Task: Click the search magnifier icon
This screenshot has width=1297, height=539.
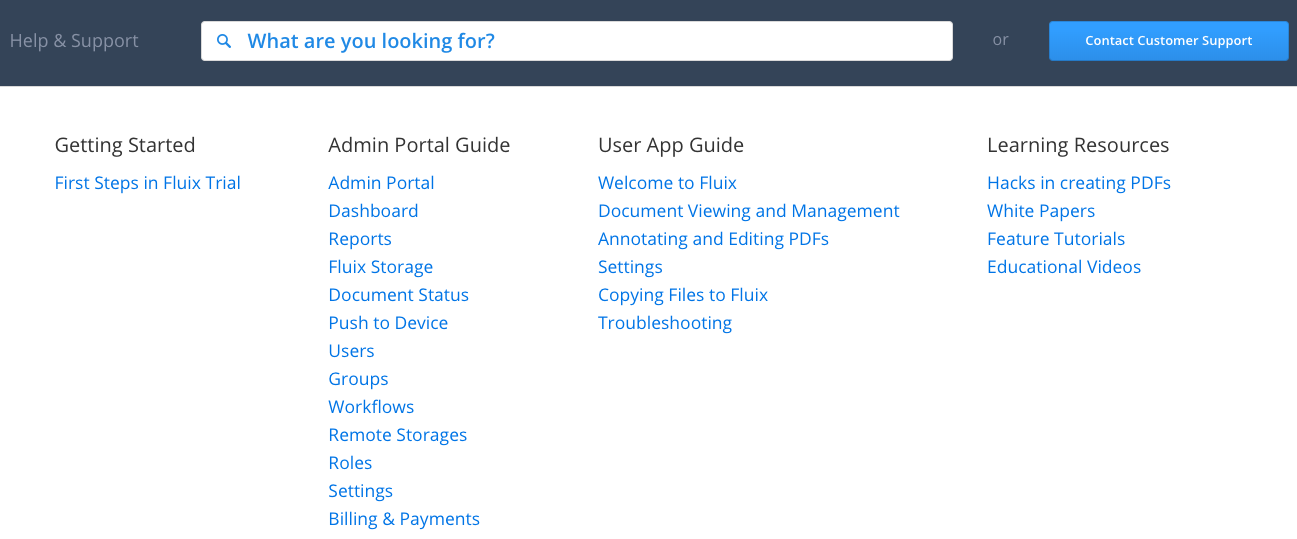Action: tap(224, 41)
